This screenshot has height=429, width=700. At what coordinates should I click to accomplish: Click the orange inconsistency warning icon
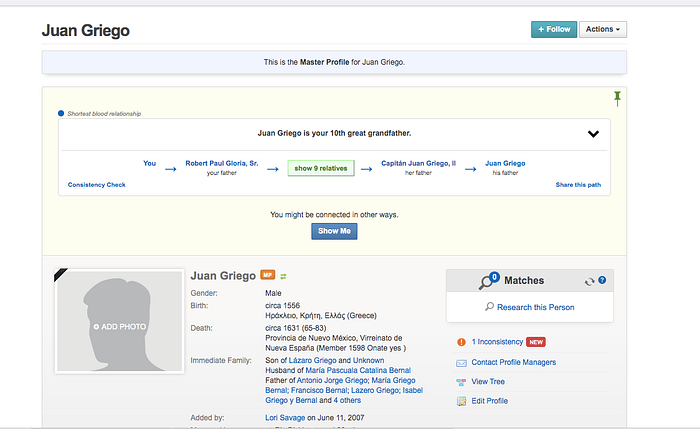tap(461, 342)
